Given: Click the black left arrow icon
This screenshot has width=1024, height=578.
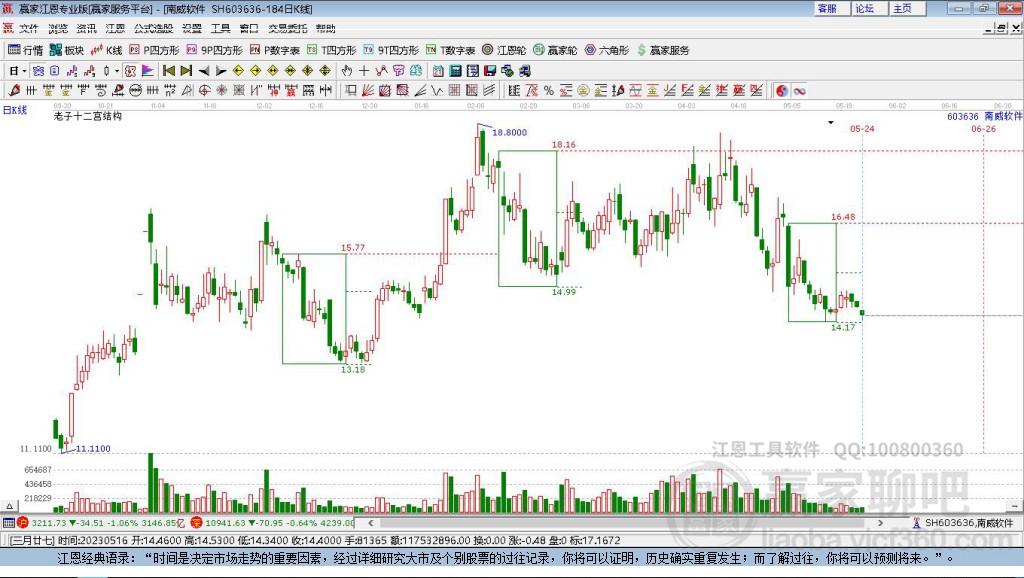Looking at the screenshot, I should pos(204,71).
